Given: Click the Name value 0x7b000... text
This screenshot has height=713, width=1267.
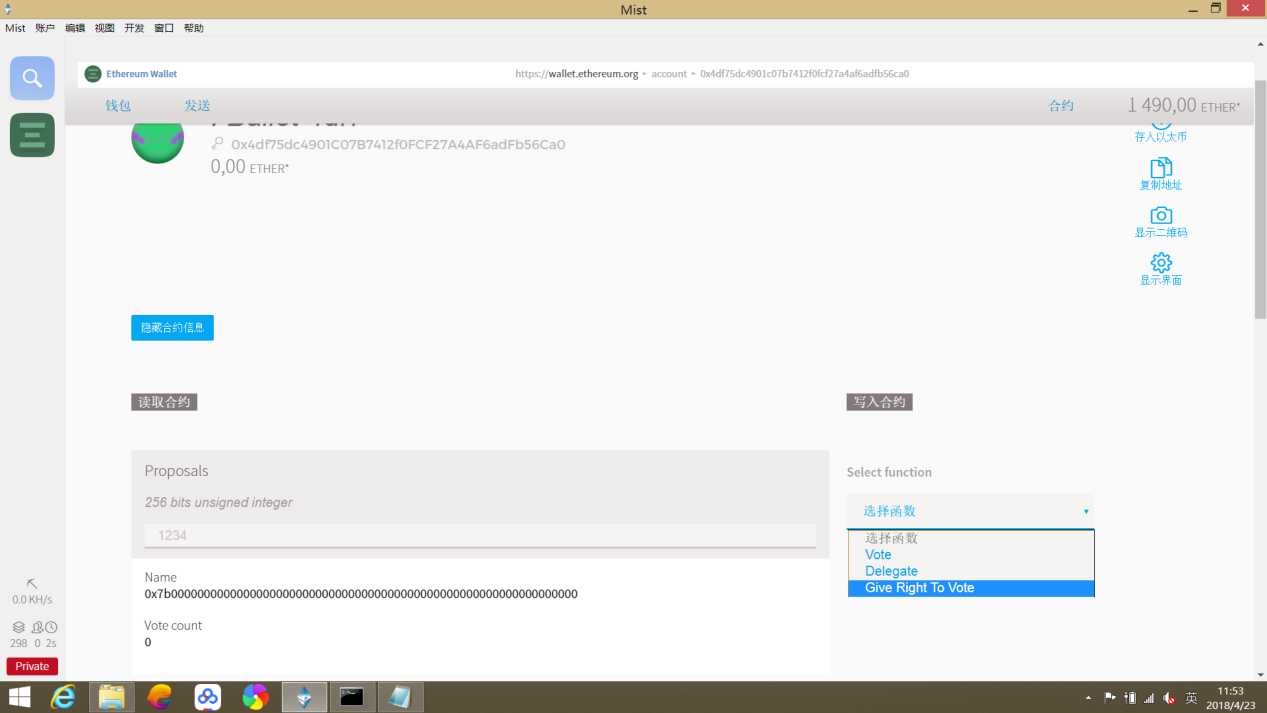Looking at the screenshot, I should (361, 594).
